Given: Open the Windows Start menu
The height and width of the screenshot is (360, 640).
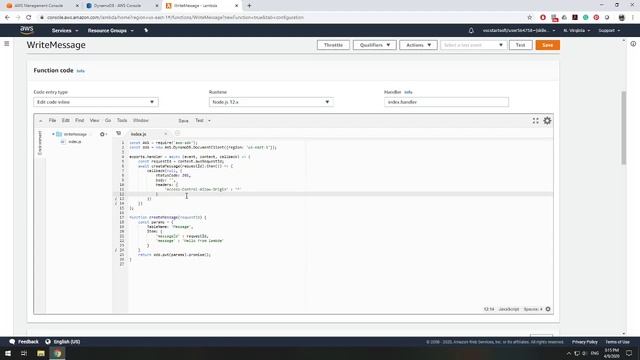Looking at the screenshot, I should coord(8,353).
